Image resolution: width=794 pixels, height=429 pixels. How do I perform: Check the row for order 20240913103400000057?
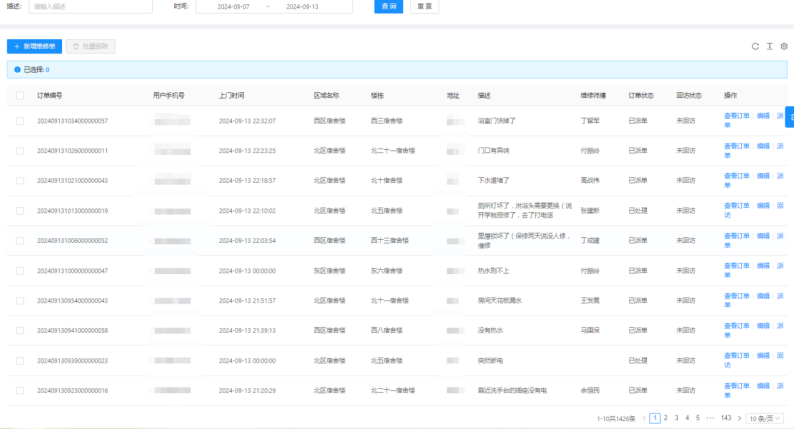point(20,121)
